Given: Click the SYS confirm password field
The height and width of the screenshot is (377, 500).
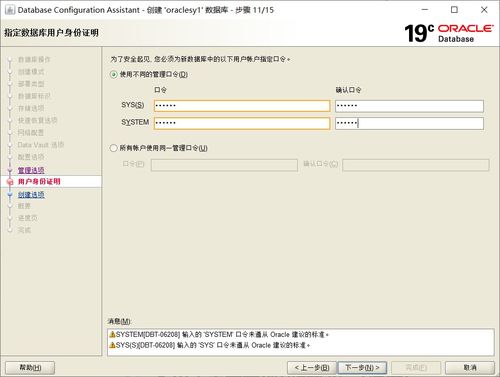Looking at the screenshot, I should click(x=409, y=106).
